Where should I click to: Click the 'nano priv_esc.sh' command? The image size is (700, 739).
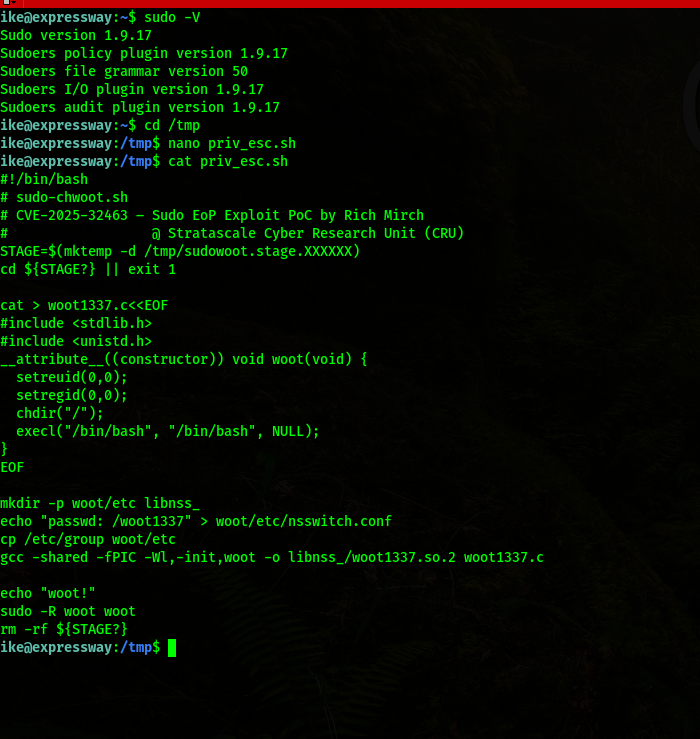[232, 143]
